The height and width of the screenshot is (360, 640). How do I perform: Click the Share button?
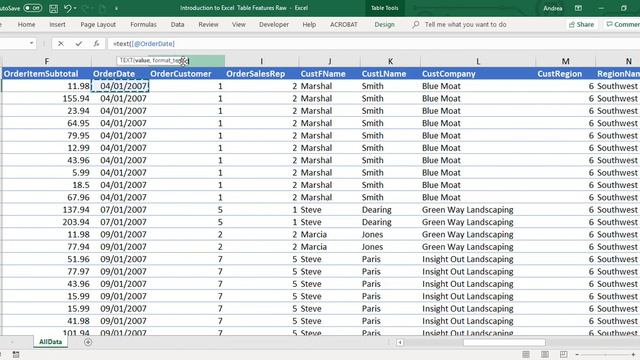click(x=582, y=24)
